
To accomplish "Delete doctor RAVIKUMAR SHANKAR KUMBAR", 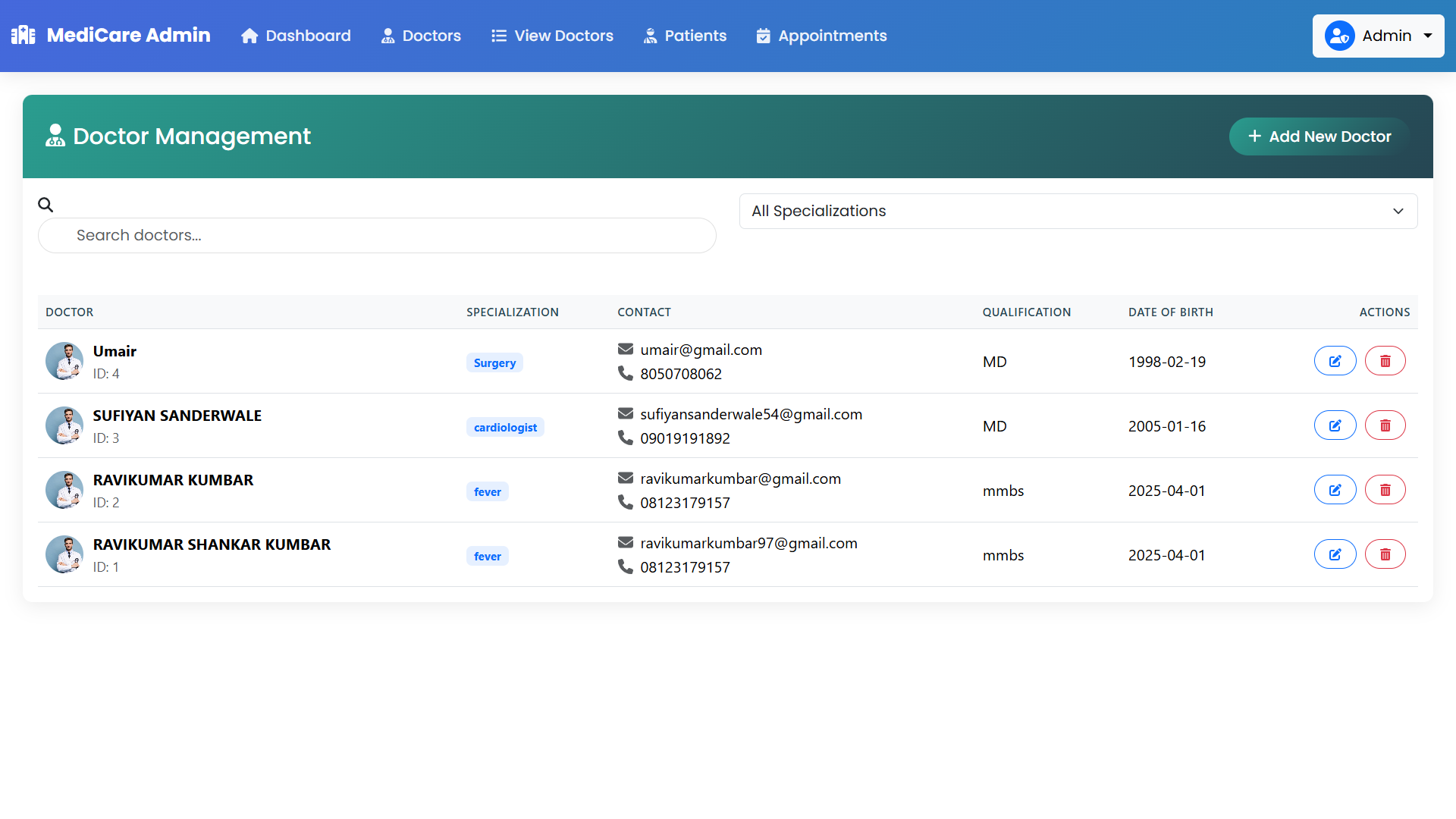I will pyautogui.click(x=1385, y=554).
